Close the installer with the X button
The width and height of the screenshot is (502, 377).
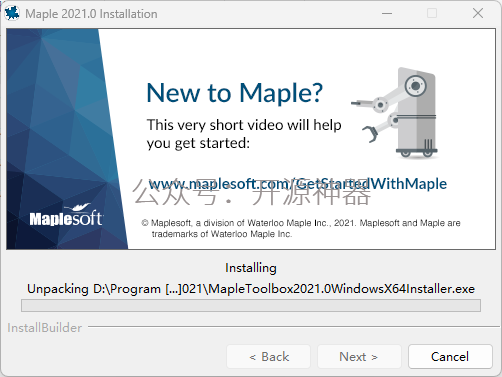[478, 13]
